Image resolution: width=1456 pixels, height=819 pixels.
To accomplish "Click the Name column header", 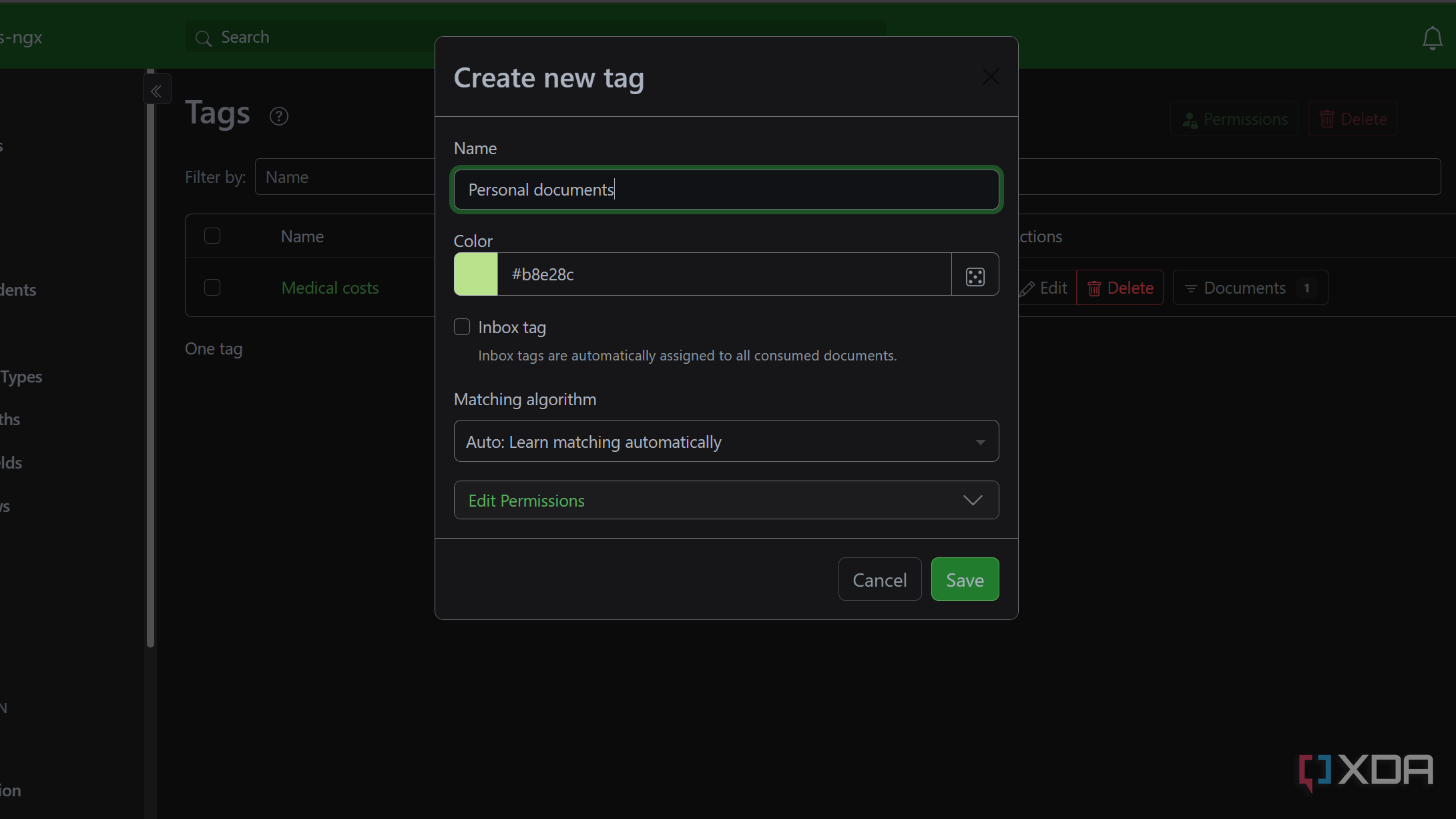I will [302, 236].
